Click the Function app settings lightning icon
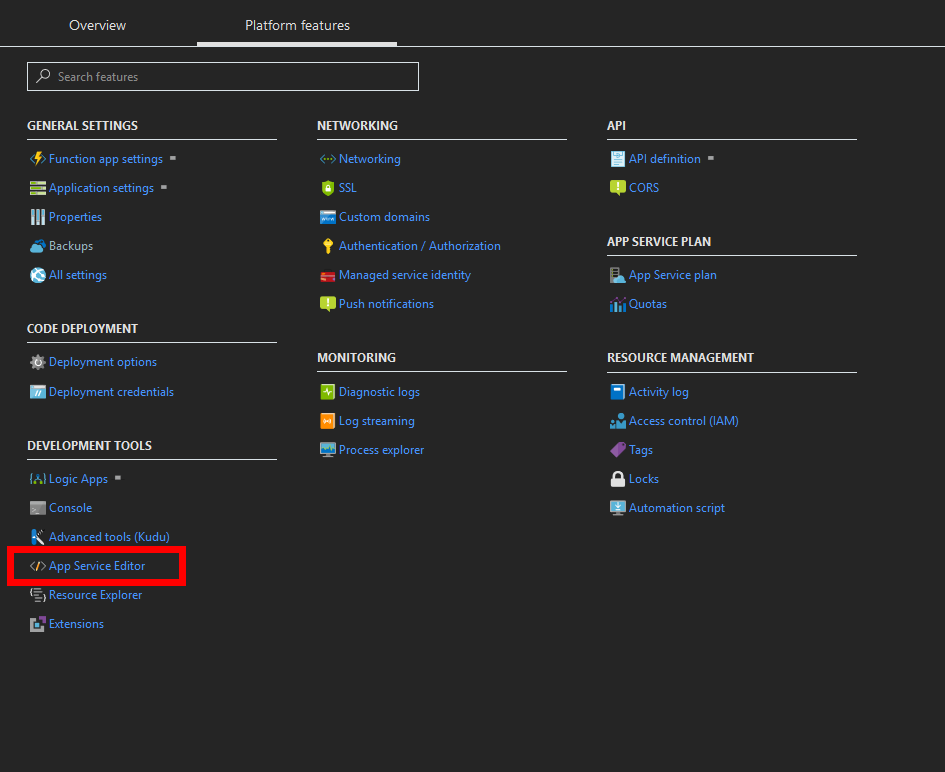This screenshot has width=945, height=772. coord(38,159)
